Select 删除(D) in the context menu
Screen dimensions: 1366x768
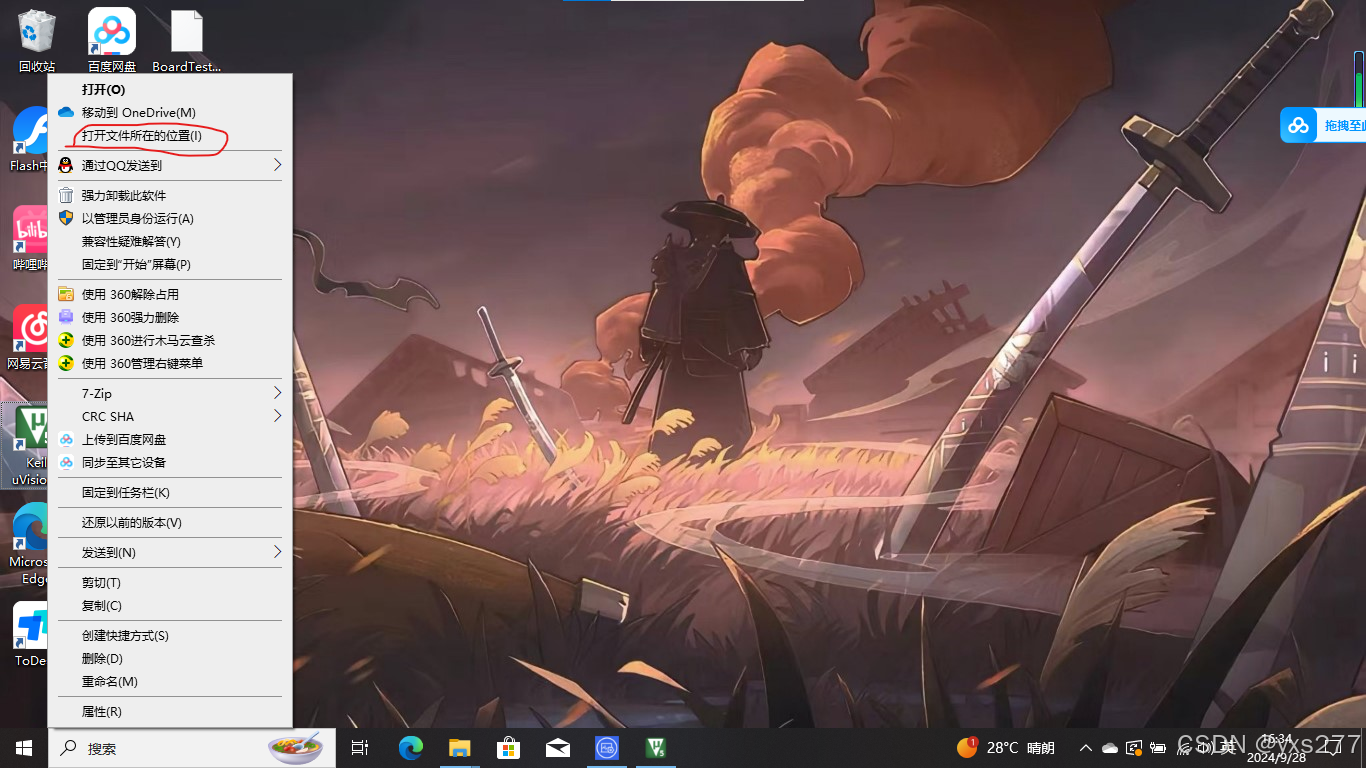coord(170,659)
